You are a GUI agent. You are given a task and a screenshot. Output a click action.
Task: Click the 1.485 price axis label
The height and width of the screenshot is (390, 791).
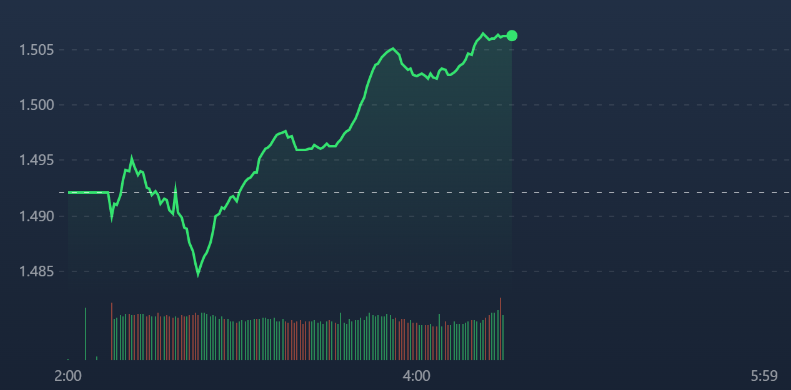tap(34, 271)
